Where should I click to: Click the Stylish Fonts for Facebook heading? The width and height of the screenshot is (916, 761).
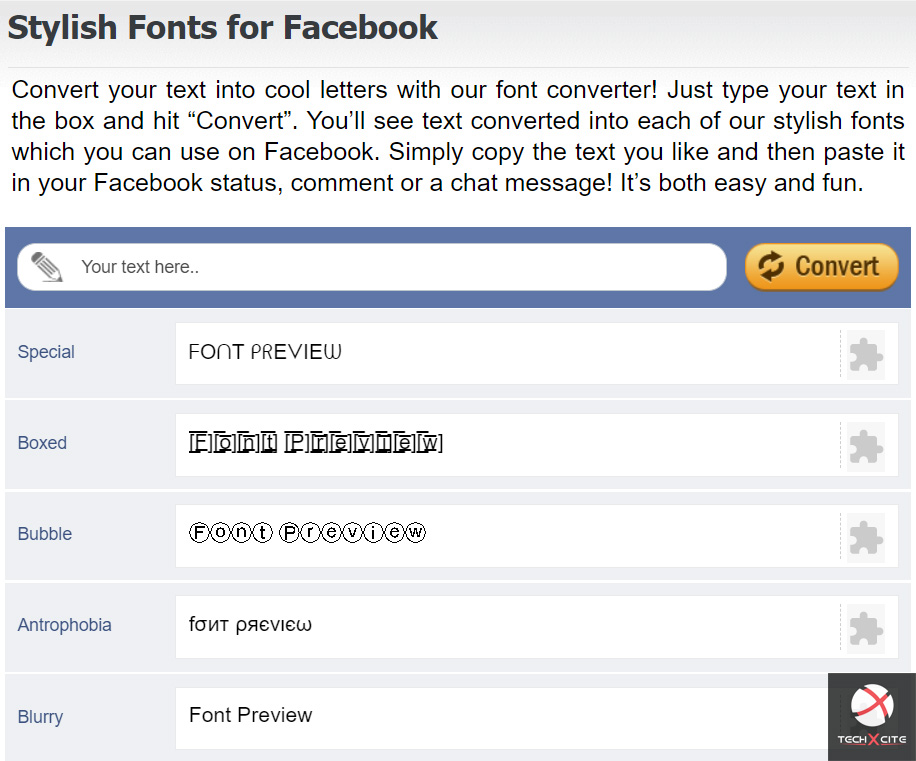pyautogui.click(x=223, y=27)
